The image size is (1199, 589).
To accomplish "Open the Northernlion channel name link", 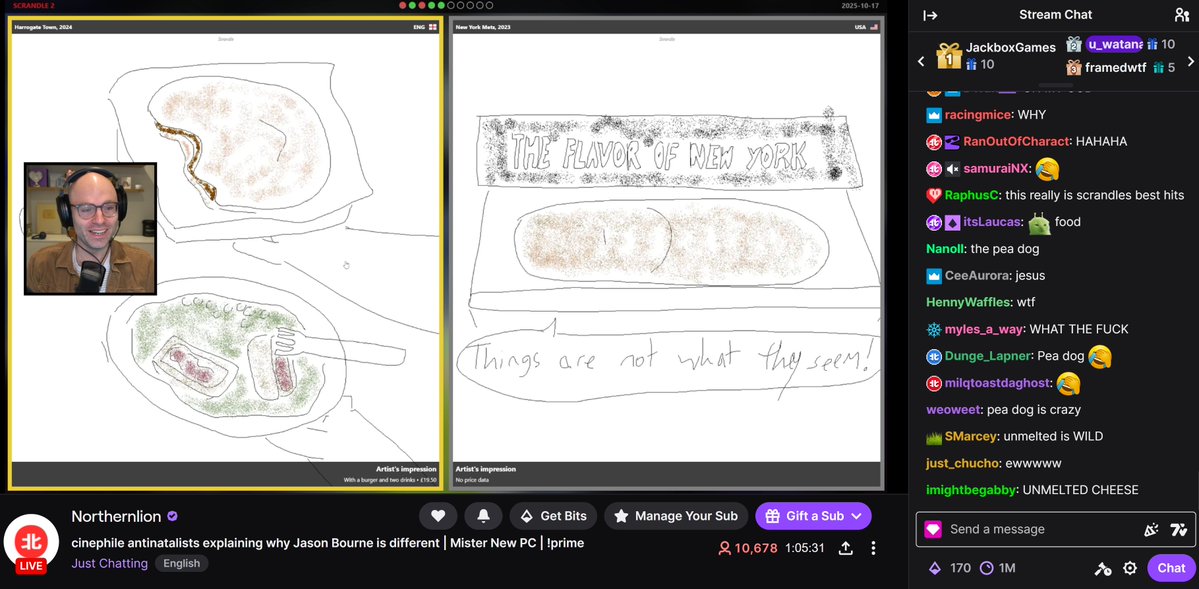I will pos(116,516).
